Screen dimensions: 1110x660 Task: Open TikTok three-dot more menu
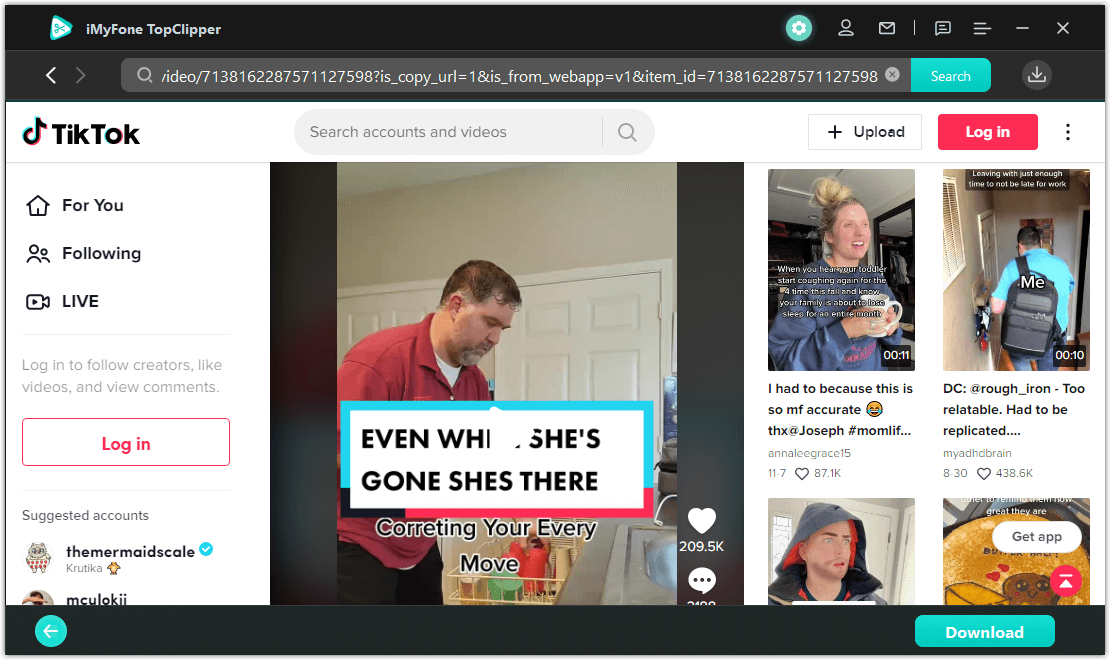pos(1068,132)
